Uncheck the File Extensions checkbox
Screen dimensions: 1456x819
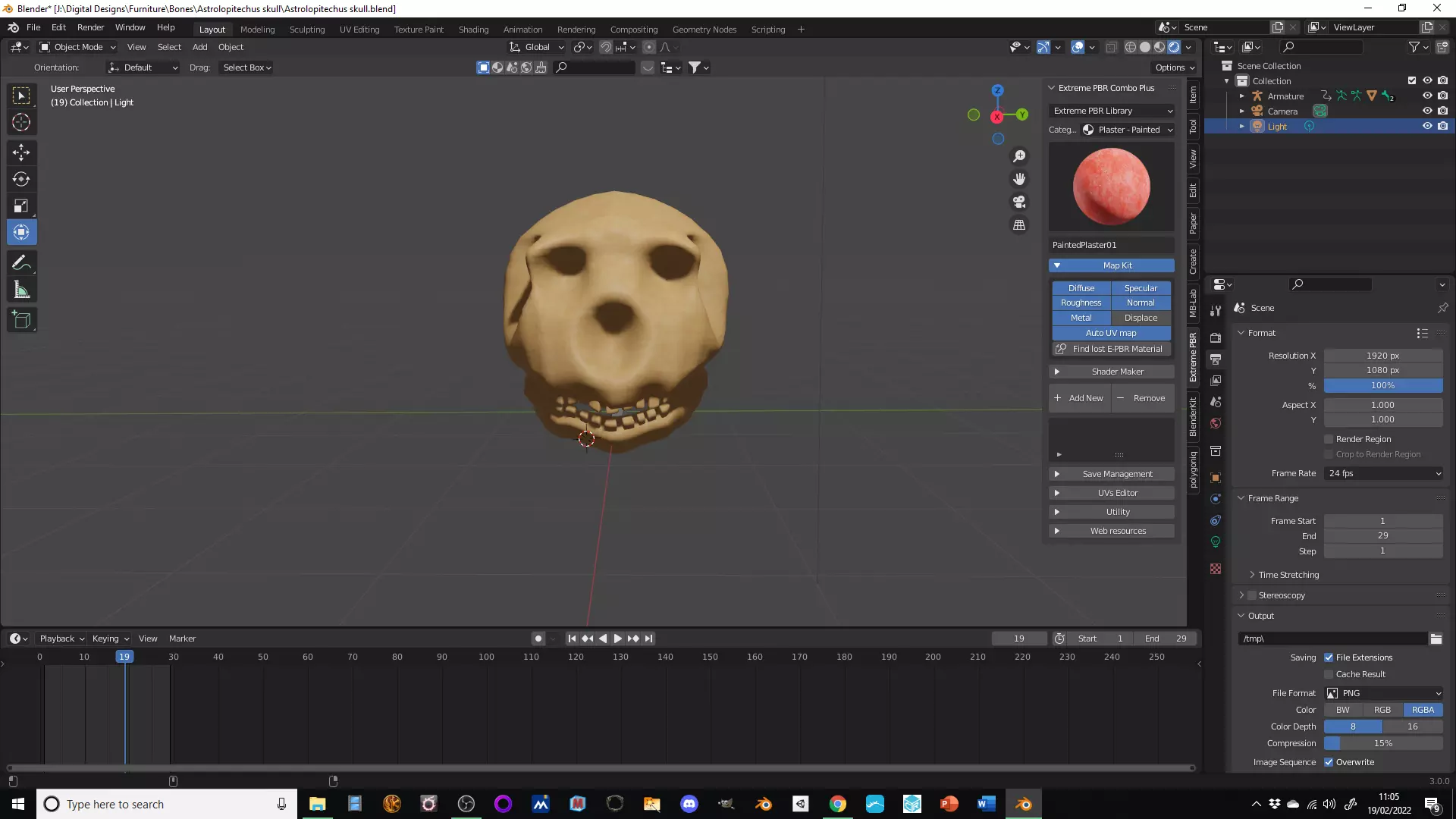pos(1329,657)
